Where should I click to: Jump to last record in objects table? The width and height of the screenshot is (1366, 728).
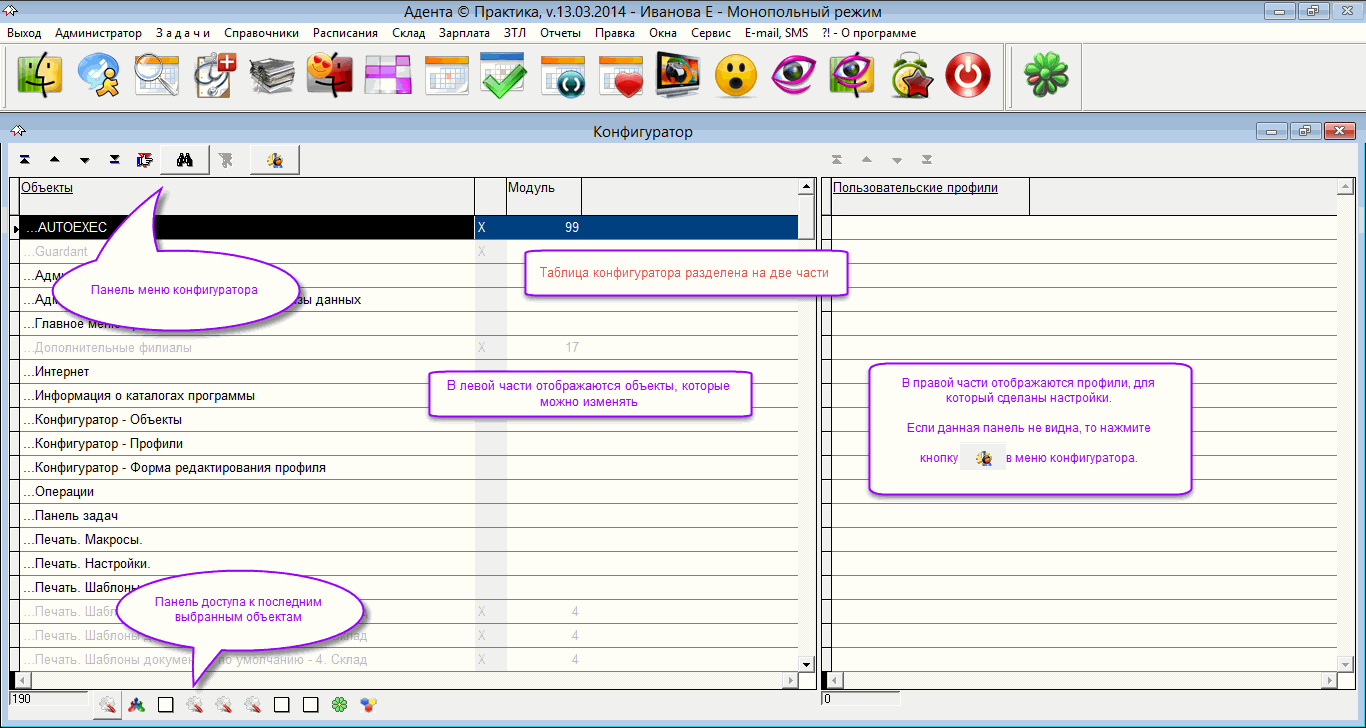coord(115,160)
